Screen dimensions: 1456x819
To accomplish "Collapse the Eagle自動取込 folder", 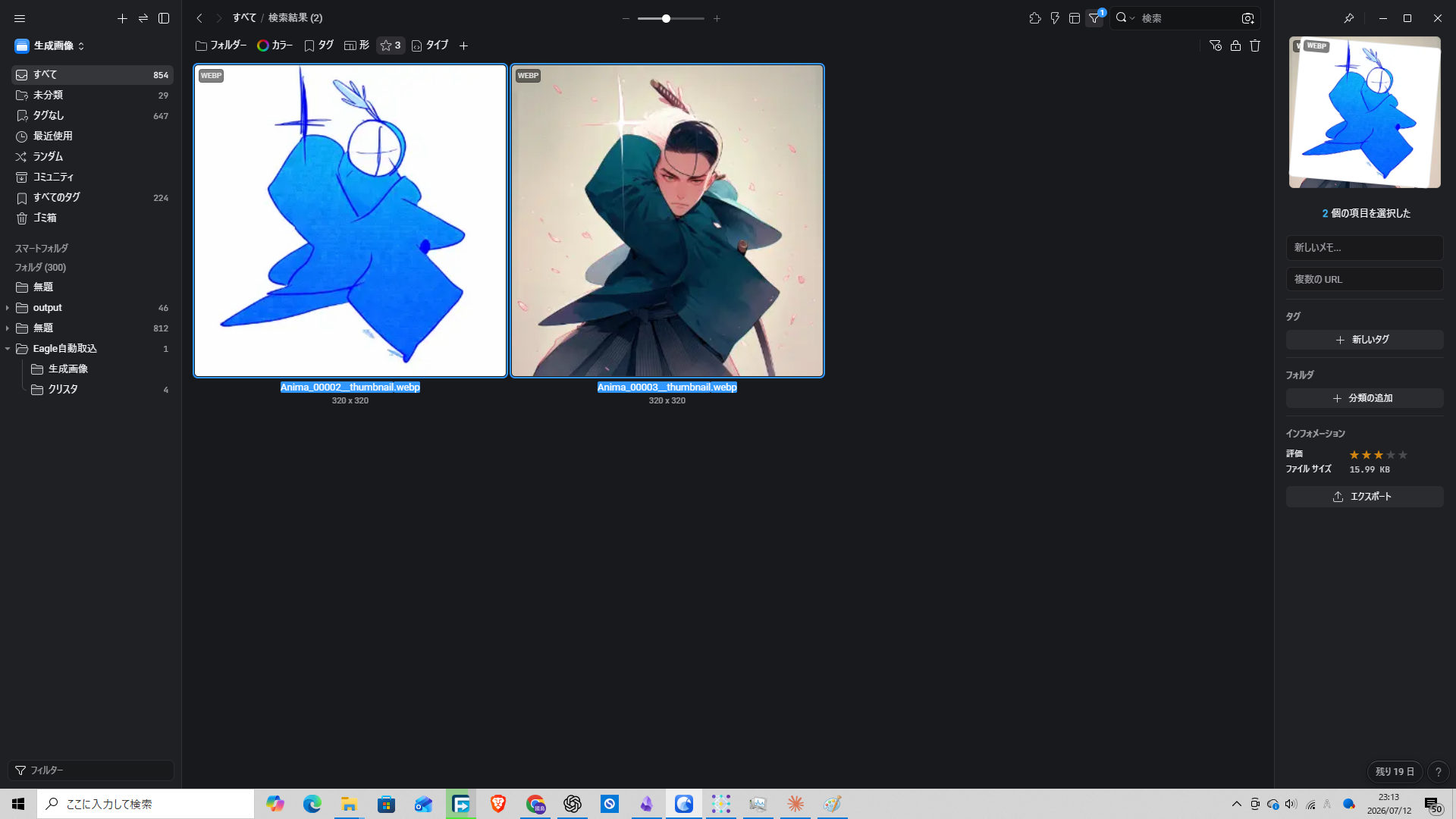I will click(8, 349).
